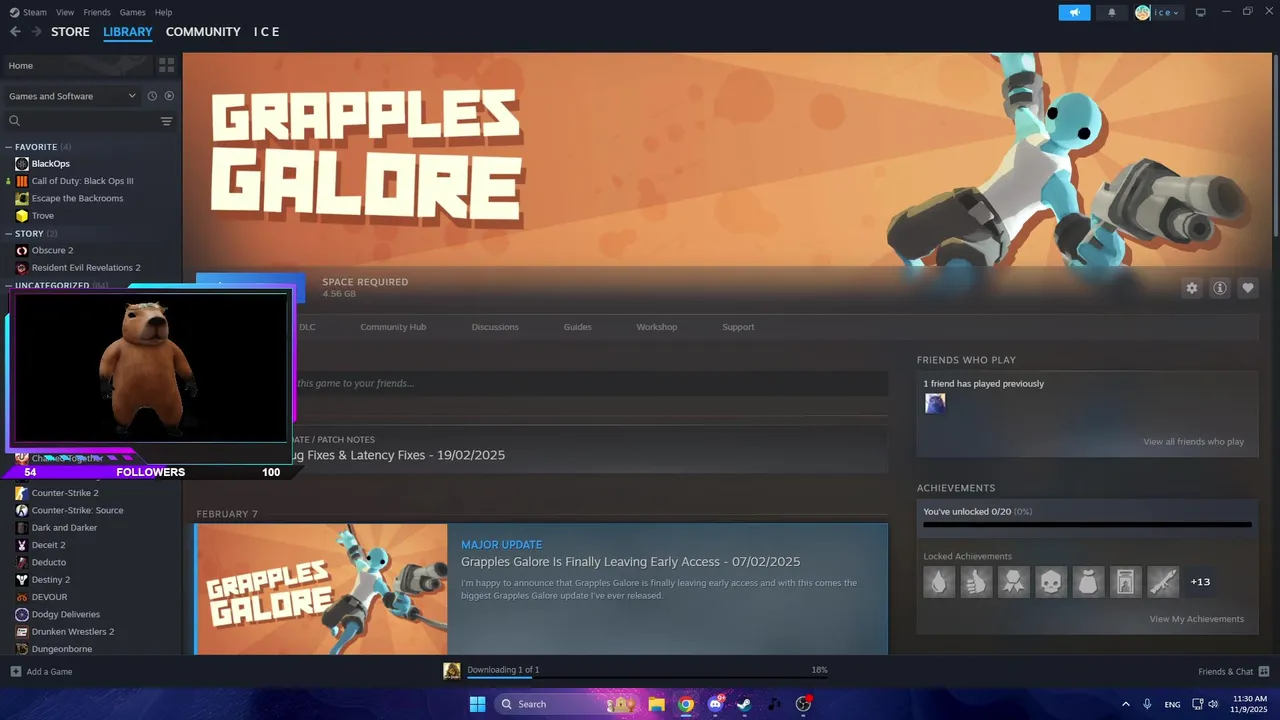Open the notifications bell
Image resolution: width=1280 pixels, height=720 pixels.
pos(1111,13)
